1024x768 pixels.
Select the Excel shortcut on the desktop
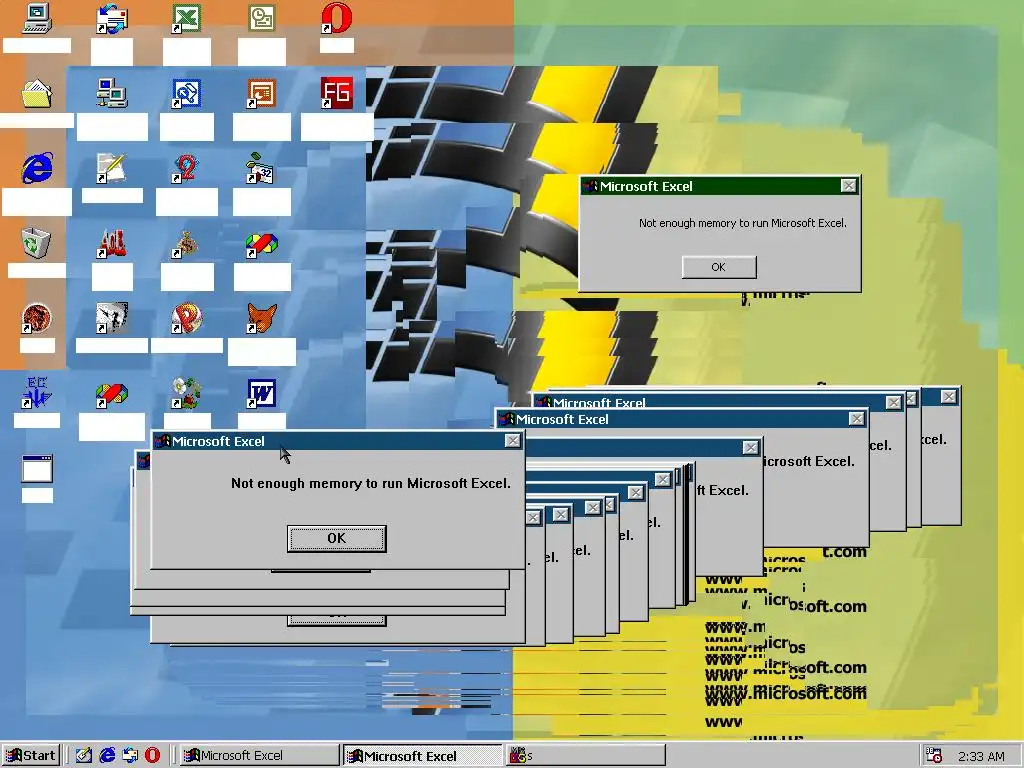[186, 18]
